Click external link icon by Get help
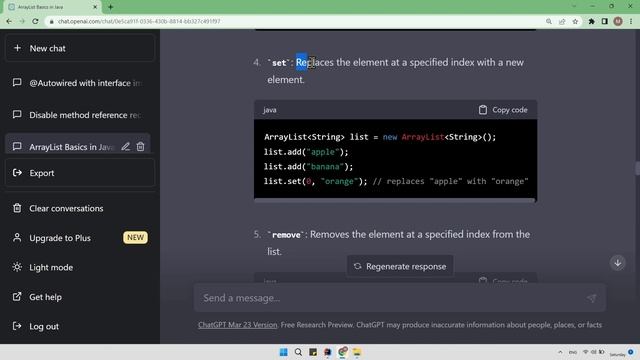Screen dimensions: 640x360 point(17,297)
